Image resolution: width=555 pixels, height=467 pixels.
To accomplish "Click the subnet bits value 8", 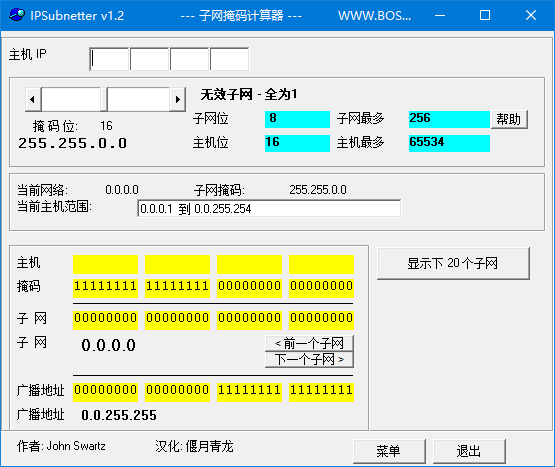I will click(297, 119).
